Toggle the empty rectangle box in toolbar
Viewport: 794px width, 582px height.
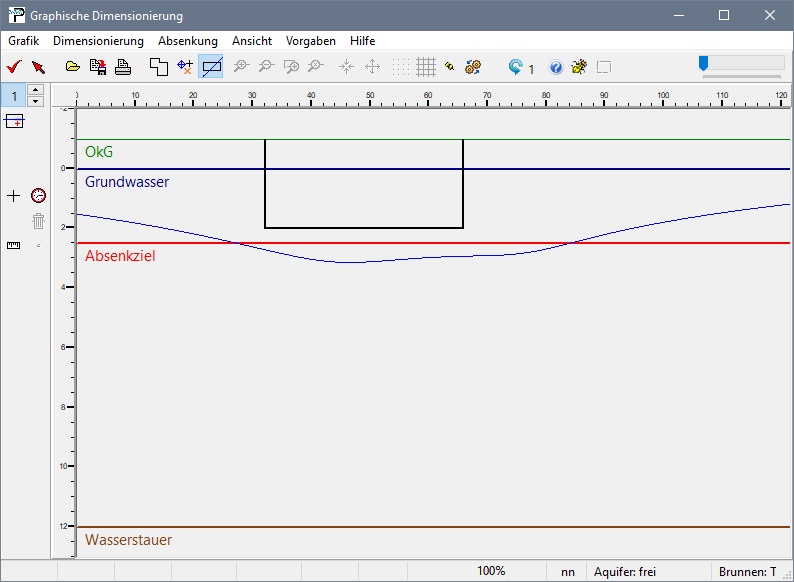point(603,68)
